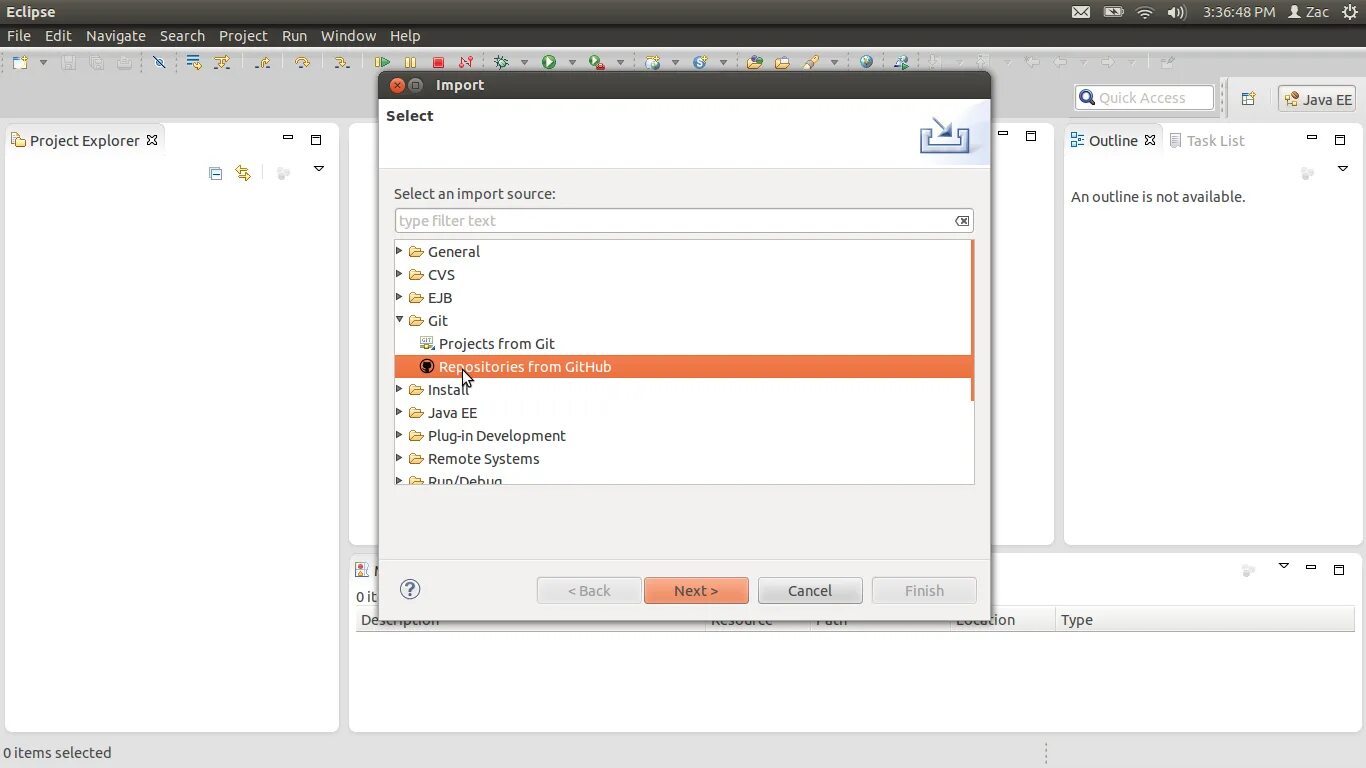Image resolution: width=1366 pixels, height=768 pixels.
Task: Click the Step Return toolbar icon
Action: coord(262,62)
